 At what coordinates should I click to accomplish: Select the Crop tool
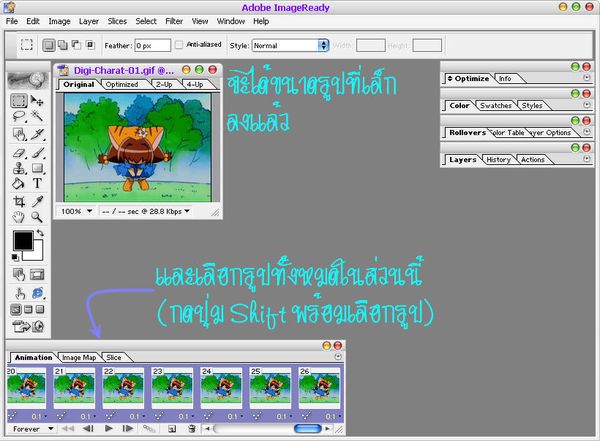click(x=19, y=201)
